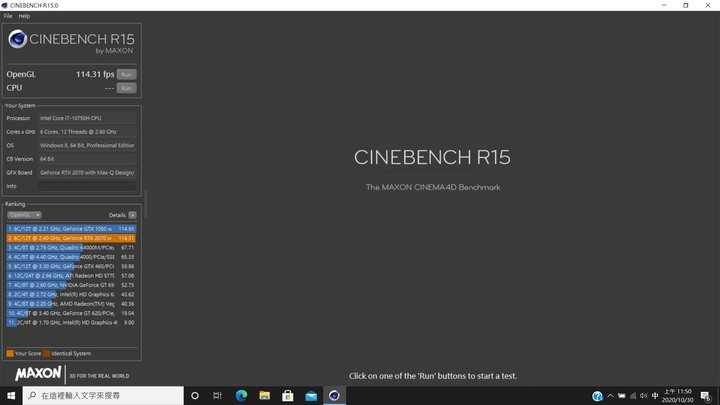The height and width of the screenshot is (405, 720).
Task: Click the Cores x GHz field value
Action: point(87,132)
